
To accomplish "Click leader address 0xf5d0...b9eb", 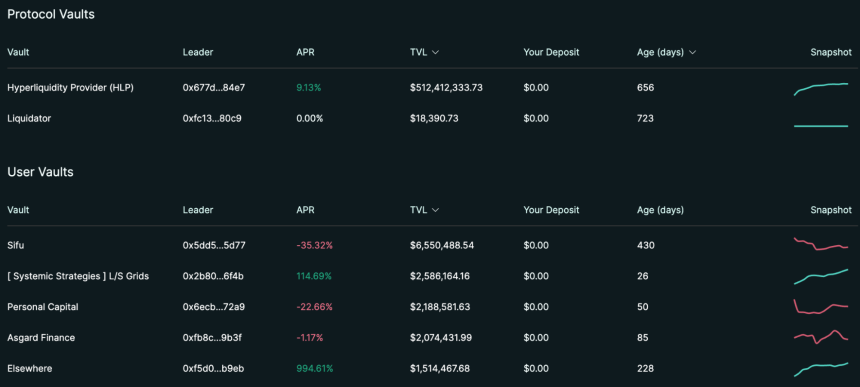I will tap(213, 368).
